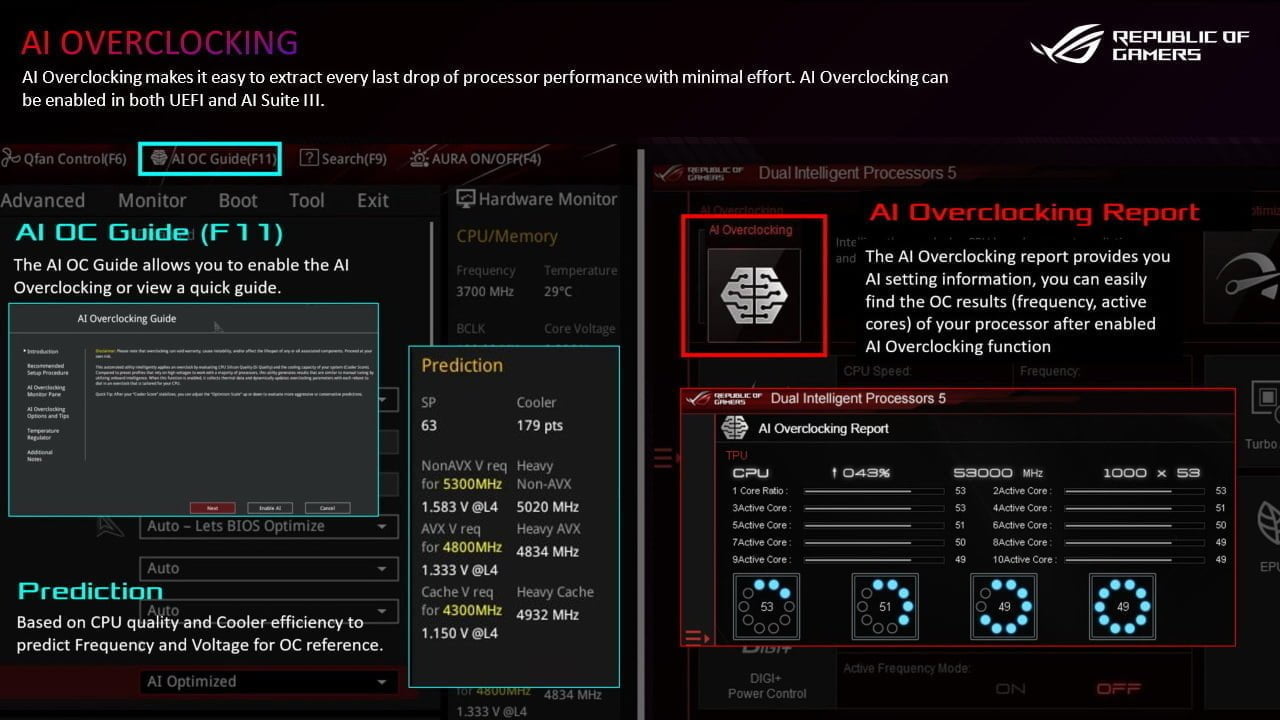This screenshot has height=720, width=1280.
Task: Select Introduction in the AI Overclocking Guide
Action: 41,352
